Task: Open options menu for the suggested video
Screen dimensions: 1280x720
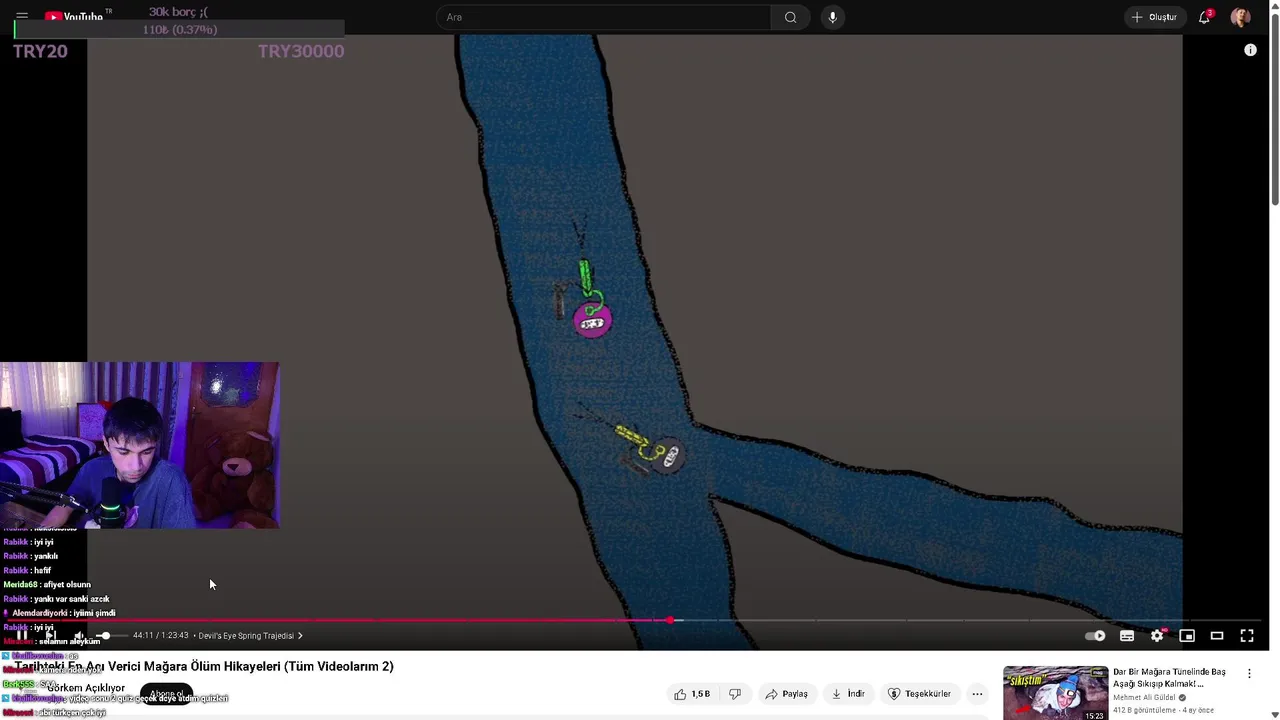Action: click(1249, 674)
